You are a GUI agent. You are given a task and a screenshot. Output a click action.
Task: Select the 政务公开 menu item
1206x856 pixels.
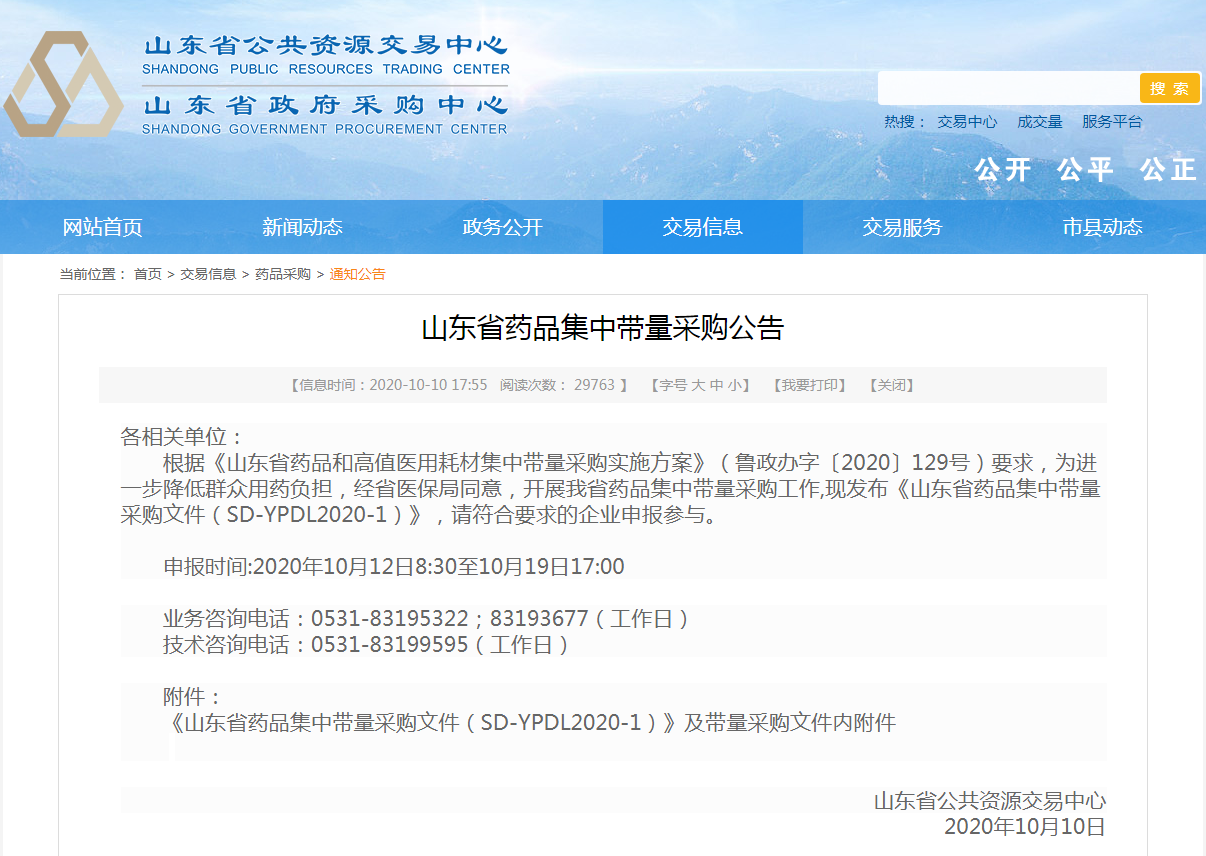point(502,227)
